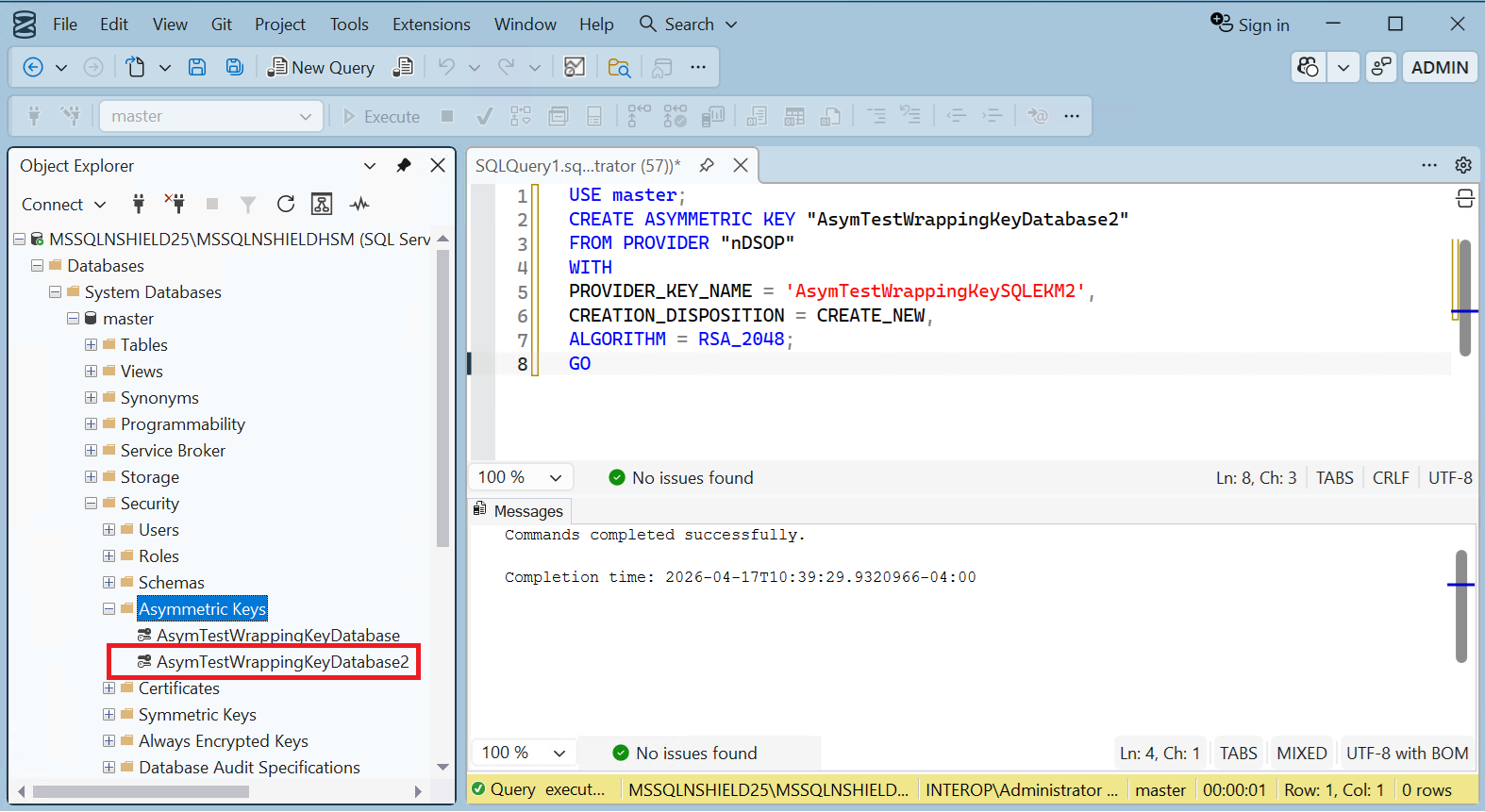Close the Object Explorer panel
This screenshot has width=1485, height=812.
pos(438,165)
